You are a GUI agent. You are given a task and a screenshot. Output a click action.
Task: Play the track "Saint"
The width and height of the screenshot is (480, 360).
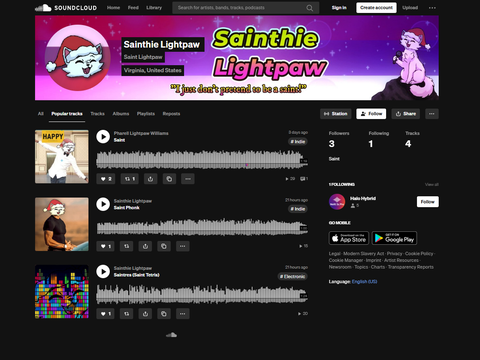pyautogui.click(x=103, y=137)
